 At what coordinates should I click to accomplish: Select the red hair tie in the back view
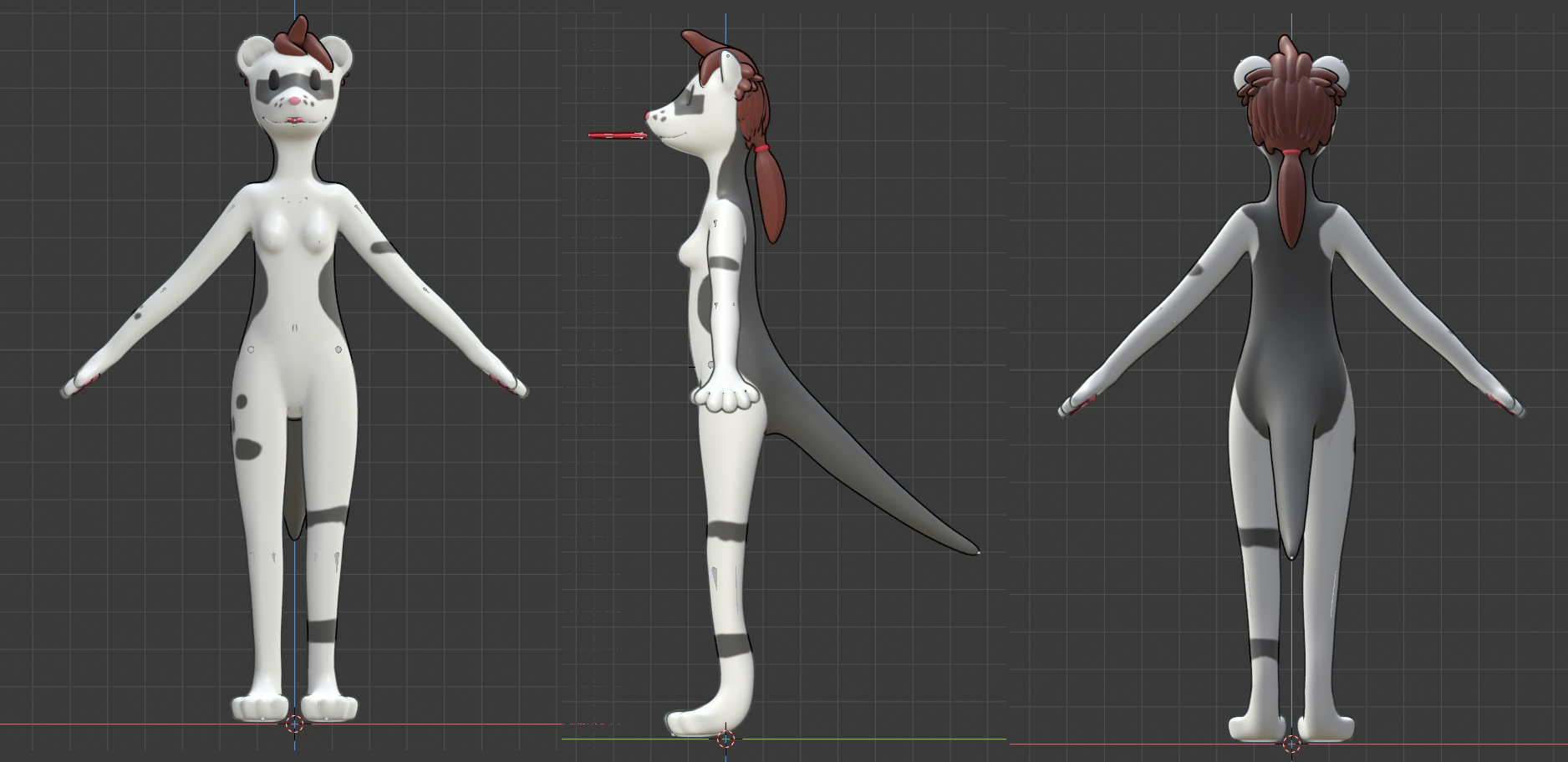tap(1291, 153)
